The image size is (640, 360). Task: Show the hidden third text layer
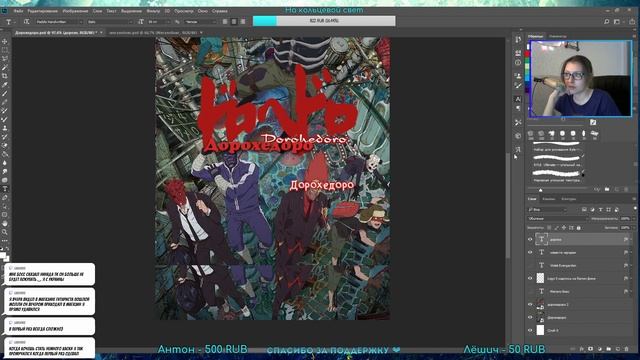[x=530, y=266]
